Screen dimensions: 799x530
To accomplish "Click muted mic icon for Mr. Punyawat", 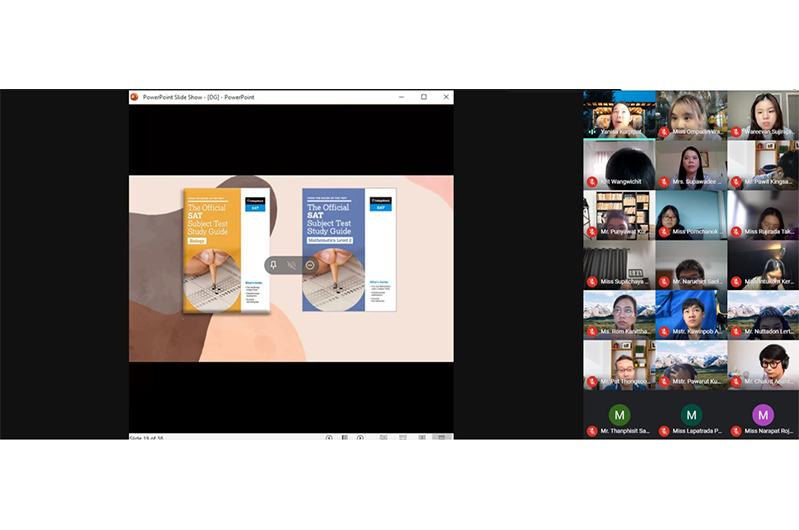I will pos(592,231).
